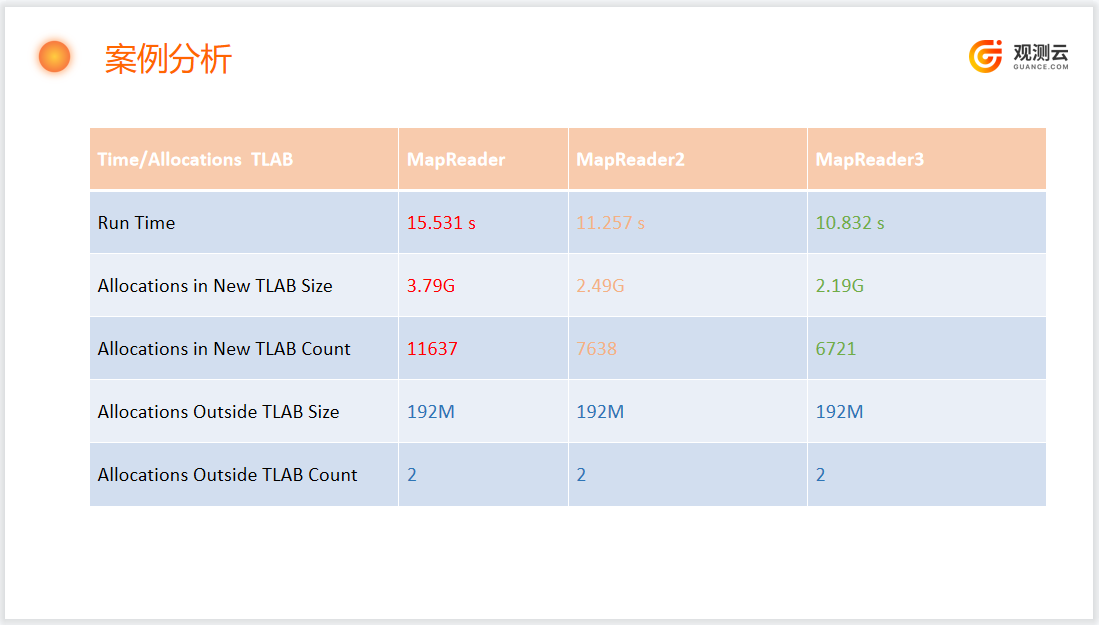The width and height of the screenshot is (1099, 625).
Task: Click count 2 in the MapReader column
Action: (x=412, y=475)
